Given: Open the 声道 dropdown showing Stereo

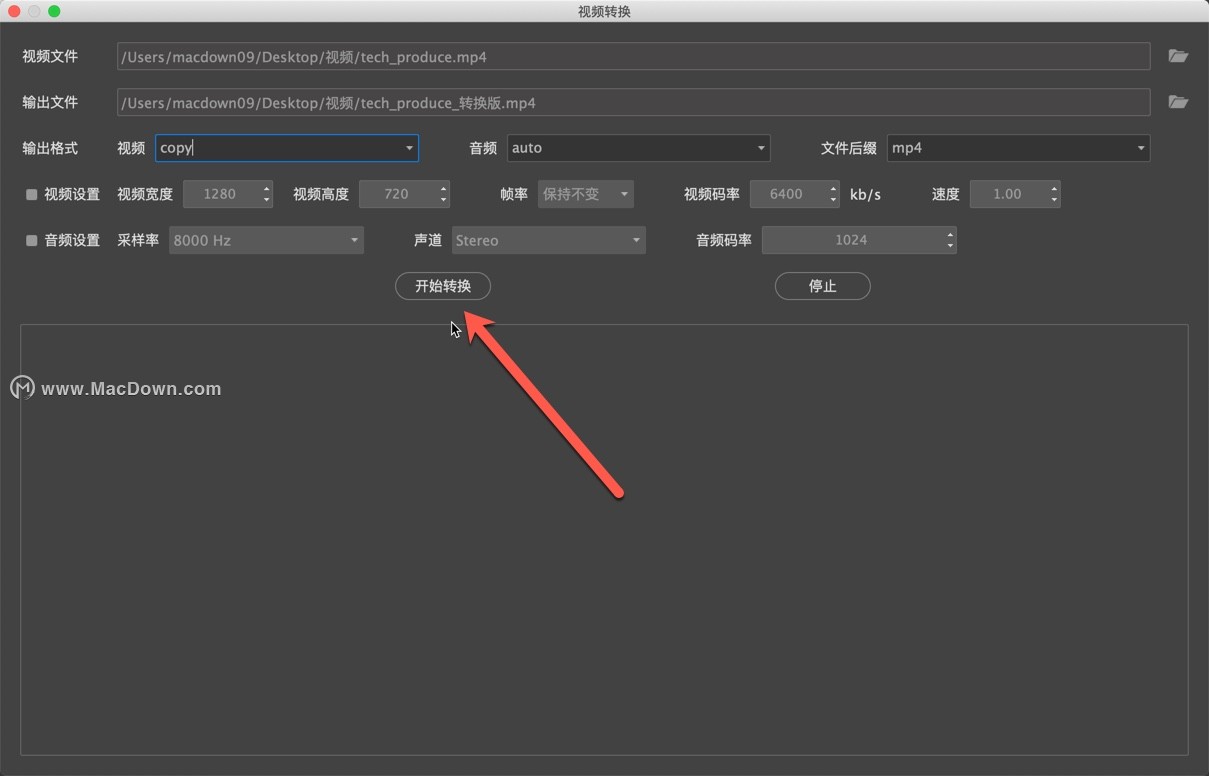Looking at the screenshot, I should (548, 240).
